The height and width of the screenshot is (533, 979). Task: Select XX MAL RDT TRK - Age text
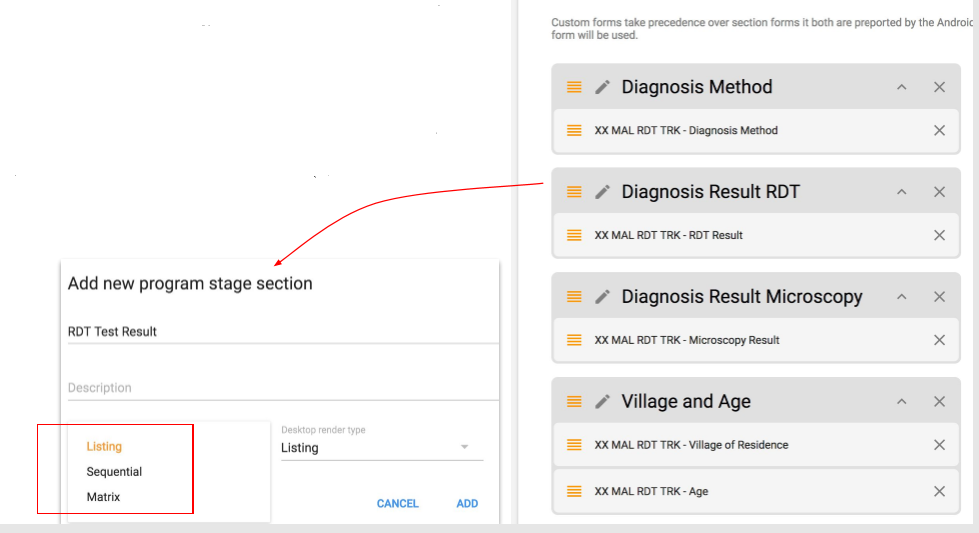(651, 491)
